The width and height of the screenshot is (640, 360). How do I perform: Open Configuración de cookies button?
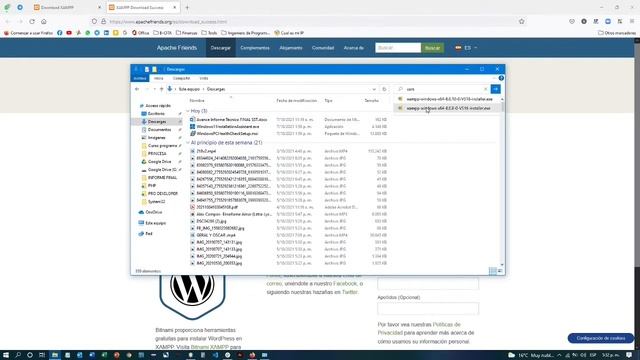[x=600, y=338]
